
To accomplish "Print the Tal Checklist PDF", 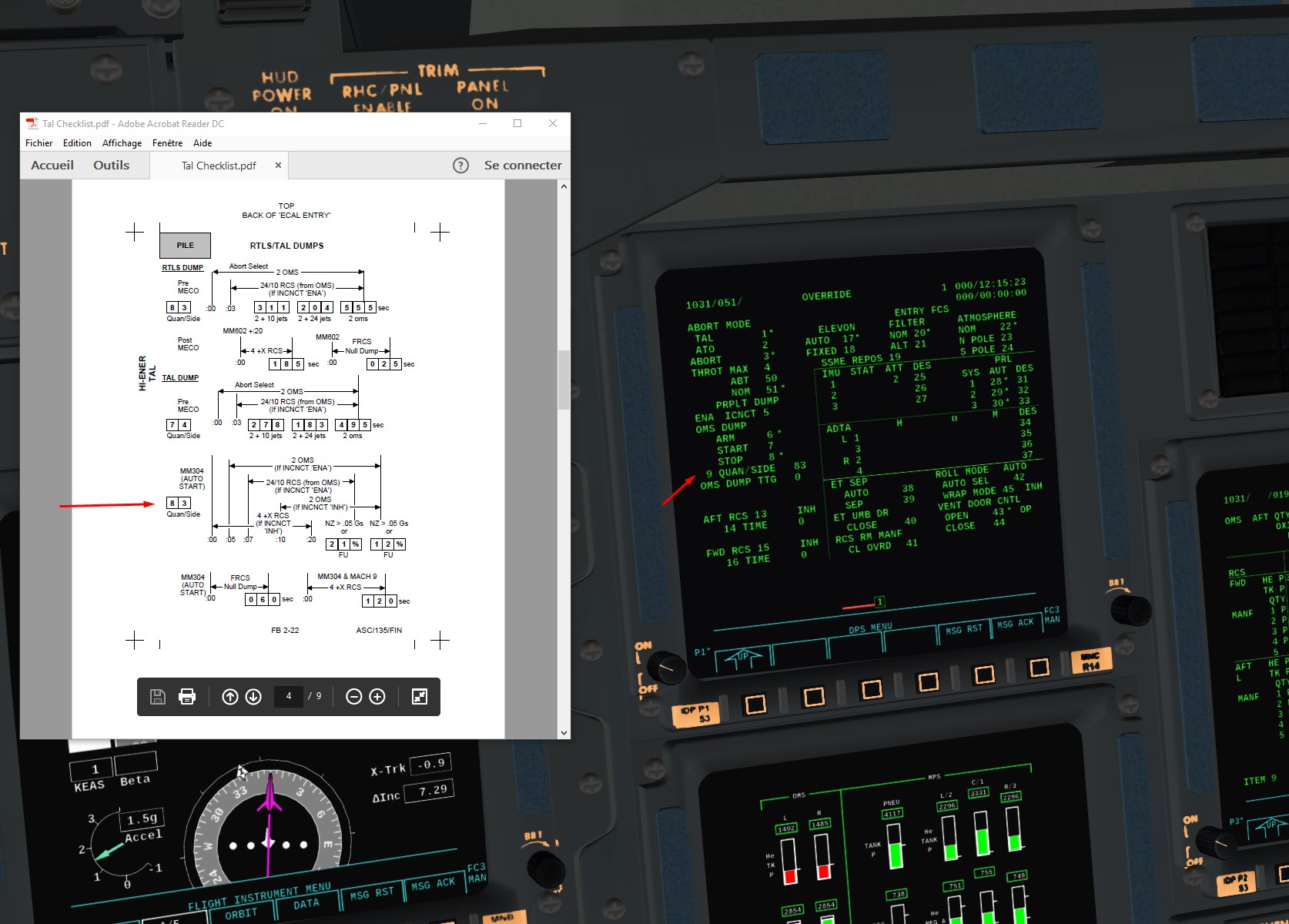I will (187, 697).
